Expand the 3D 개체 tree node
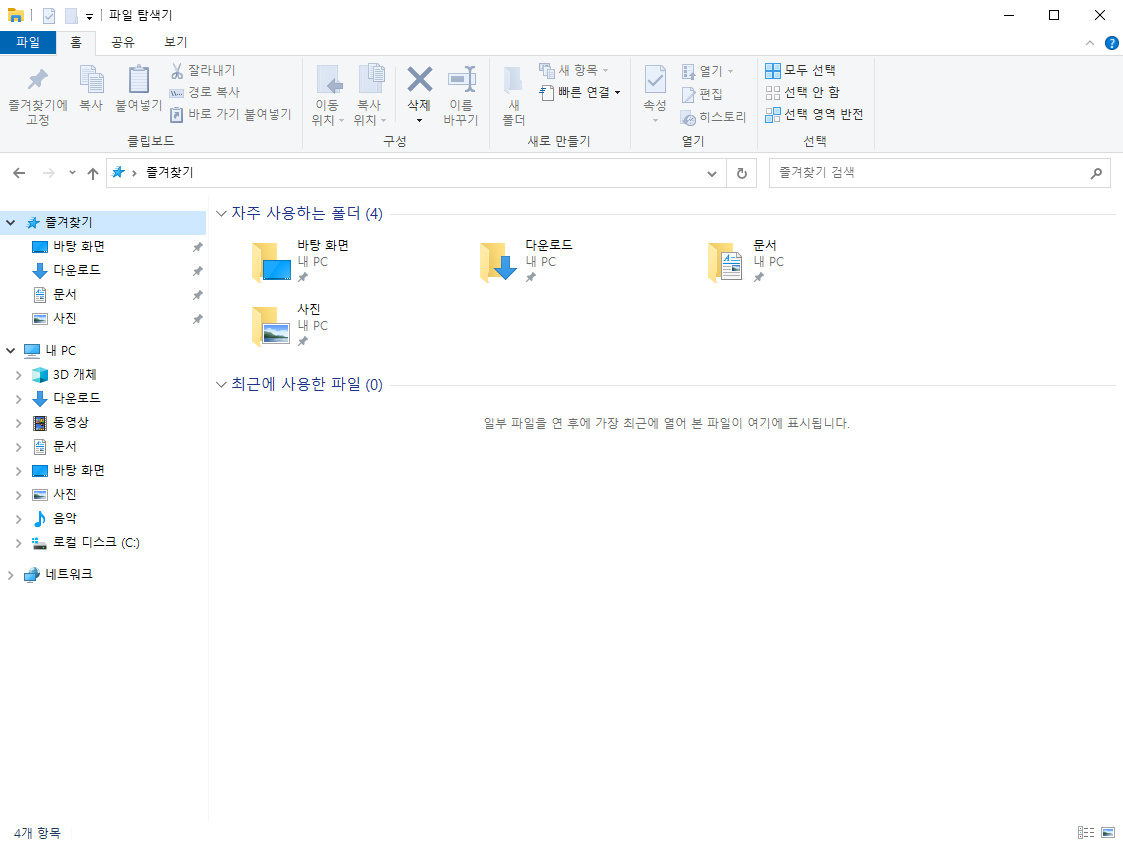Viewport: 1123px width, 845px height. [x=19, y=375]
